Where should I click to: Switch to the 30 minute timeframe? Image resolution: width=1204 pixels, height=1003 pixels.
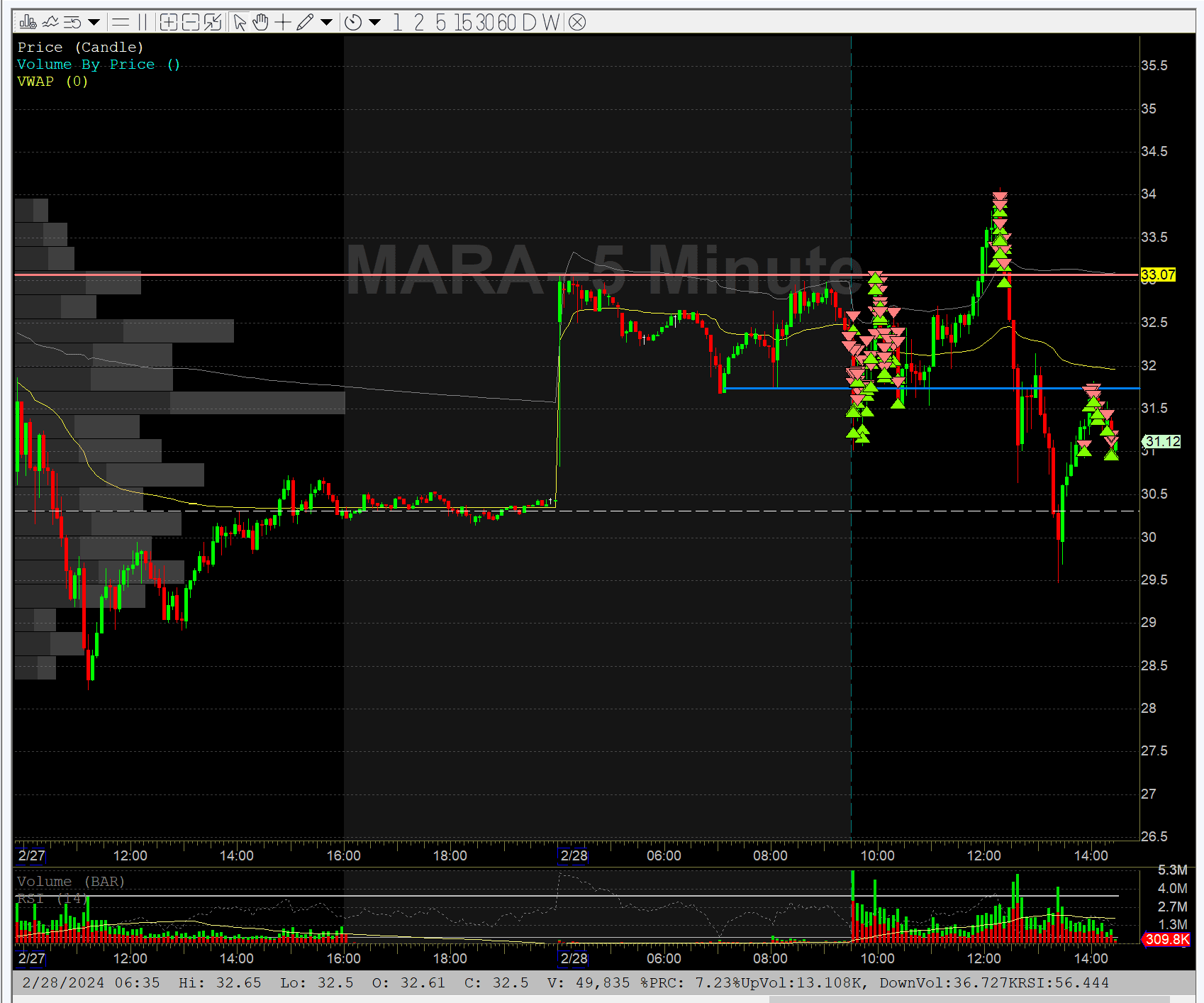[485, 23]
